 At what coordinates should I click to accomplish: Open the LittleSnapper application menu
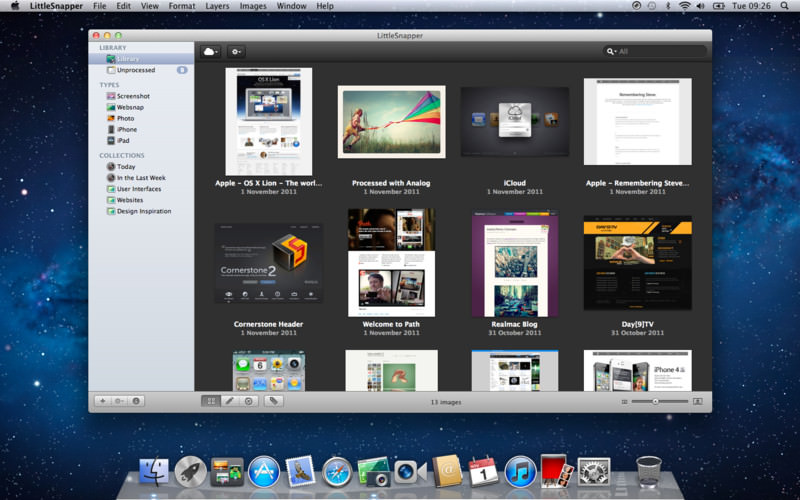click(56, 6)
